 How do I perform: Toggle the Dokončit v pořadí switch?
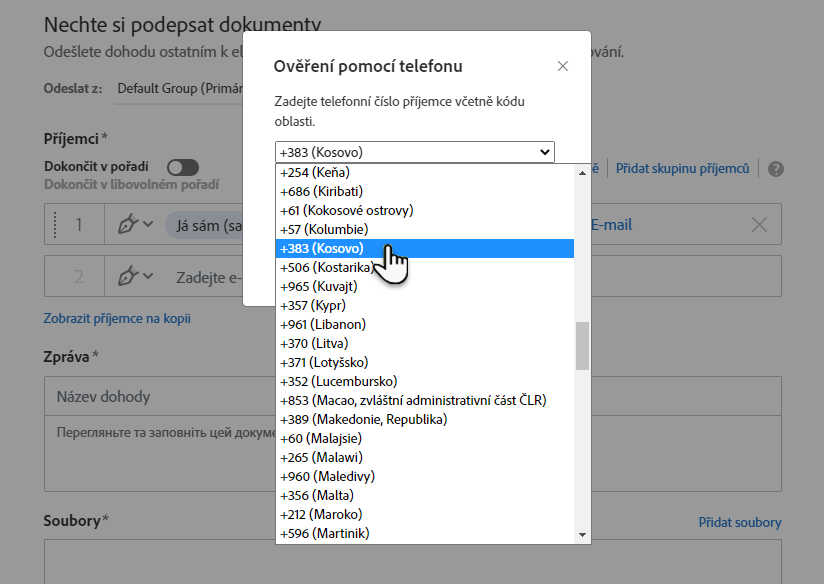click(183, 167)
